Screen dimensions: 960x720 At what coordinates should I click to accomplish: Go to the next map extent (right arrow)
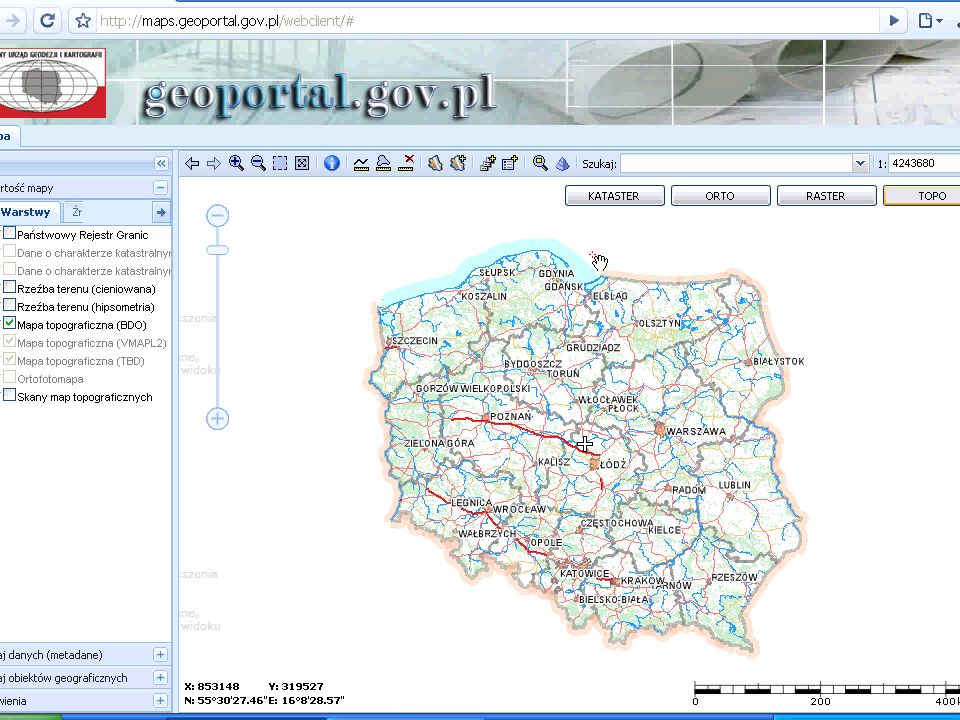click(214, 163)
